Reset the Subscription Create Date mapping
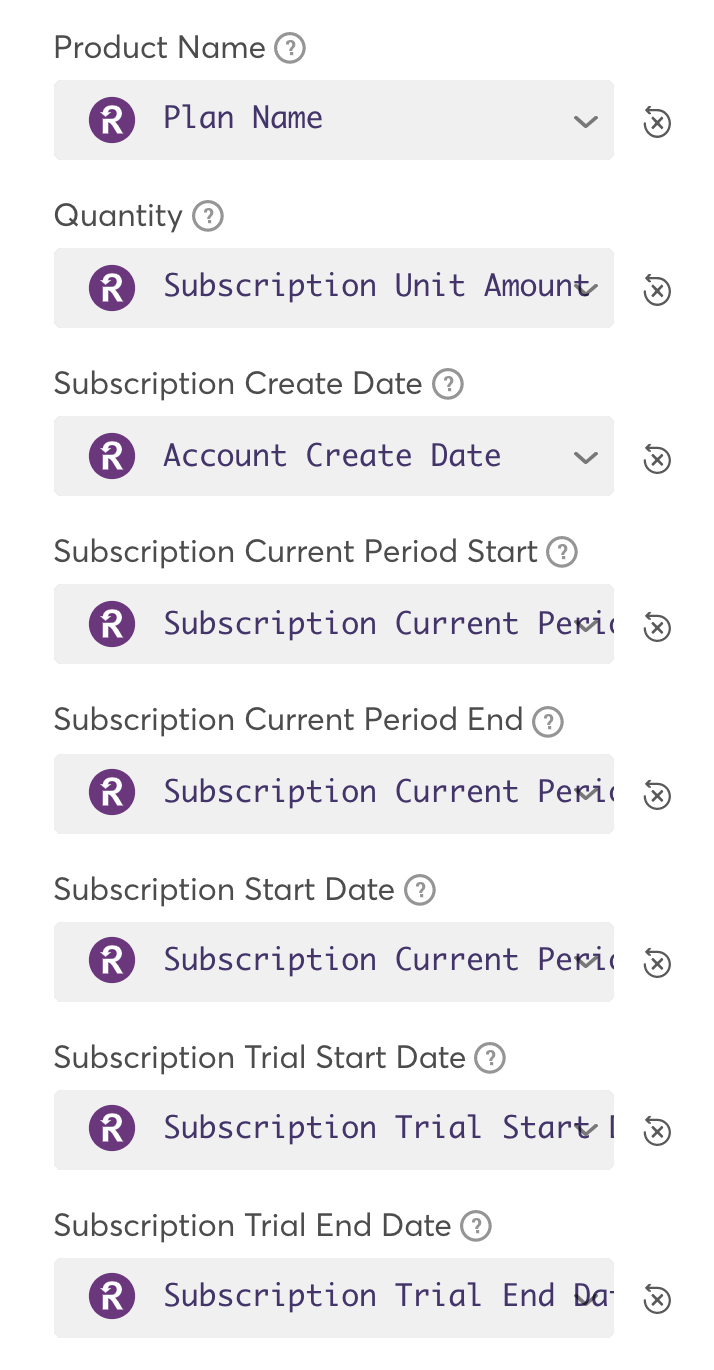This screenshot has height=1370, width=714. click(x=656, y=459)
